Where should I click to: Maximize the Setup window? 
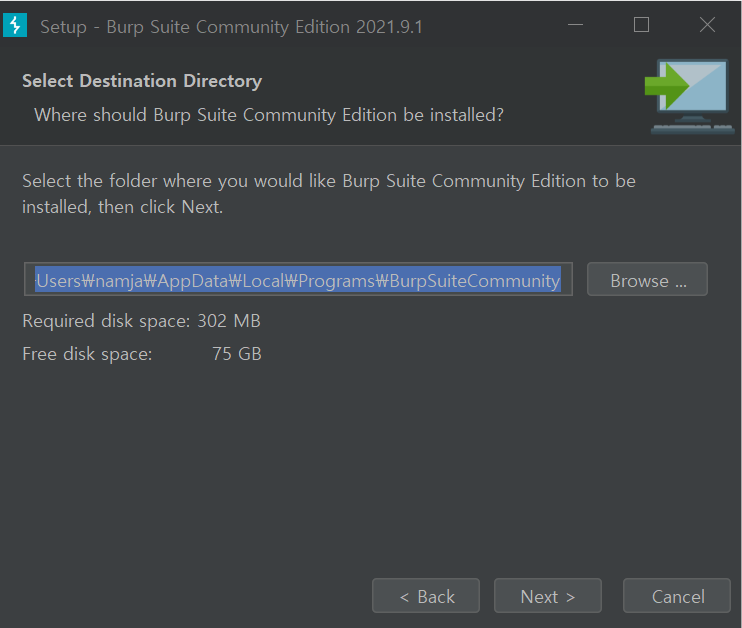click(x=641, y=25)
